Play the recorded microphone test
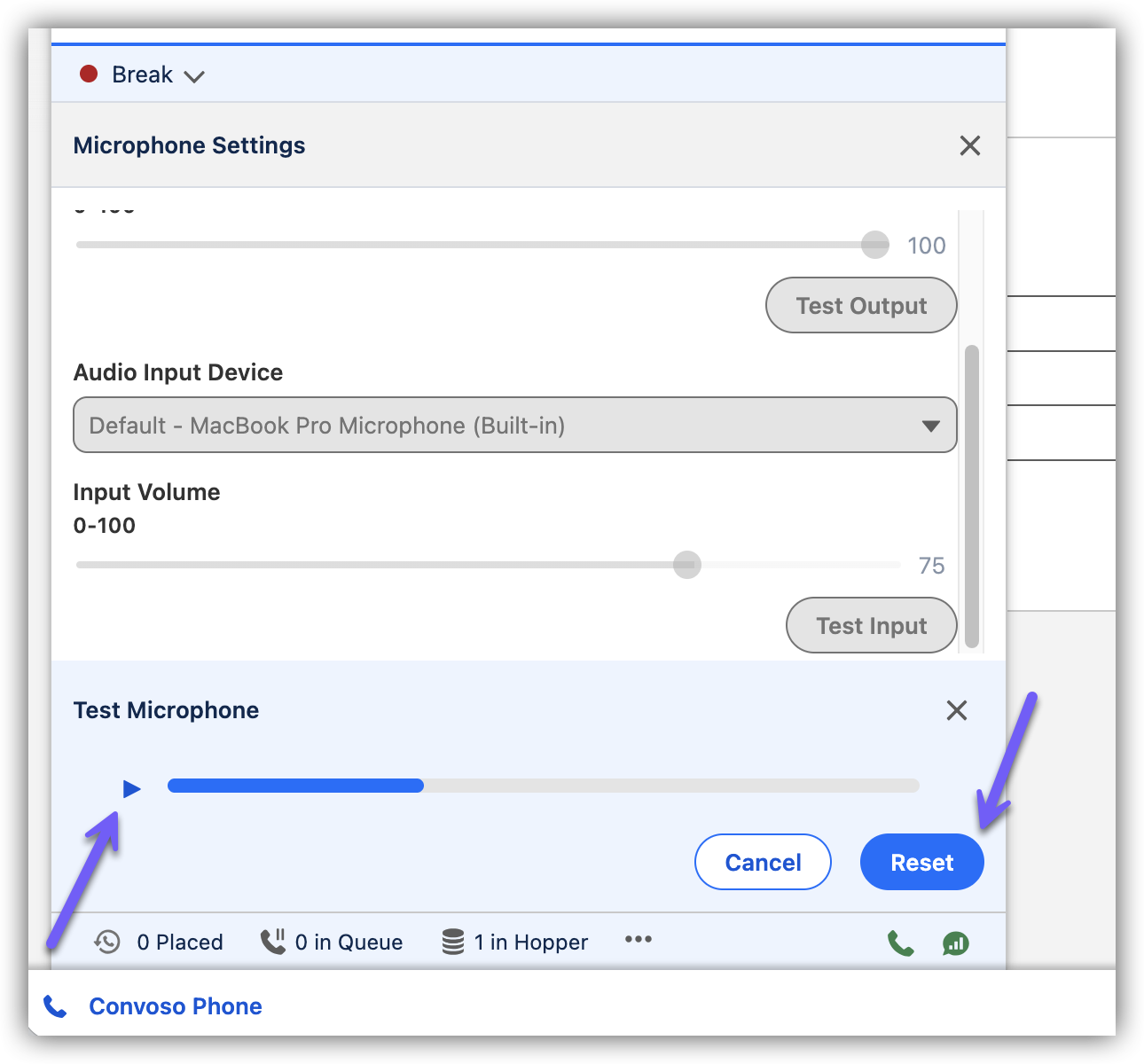Screen dimensions: 1144x1064 pos(131,788)
